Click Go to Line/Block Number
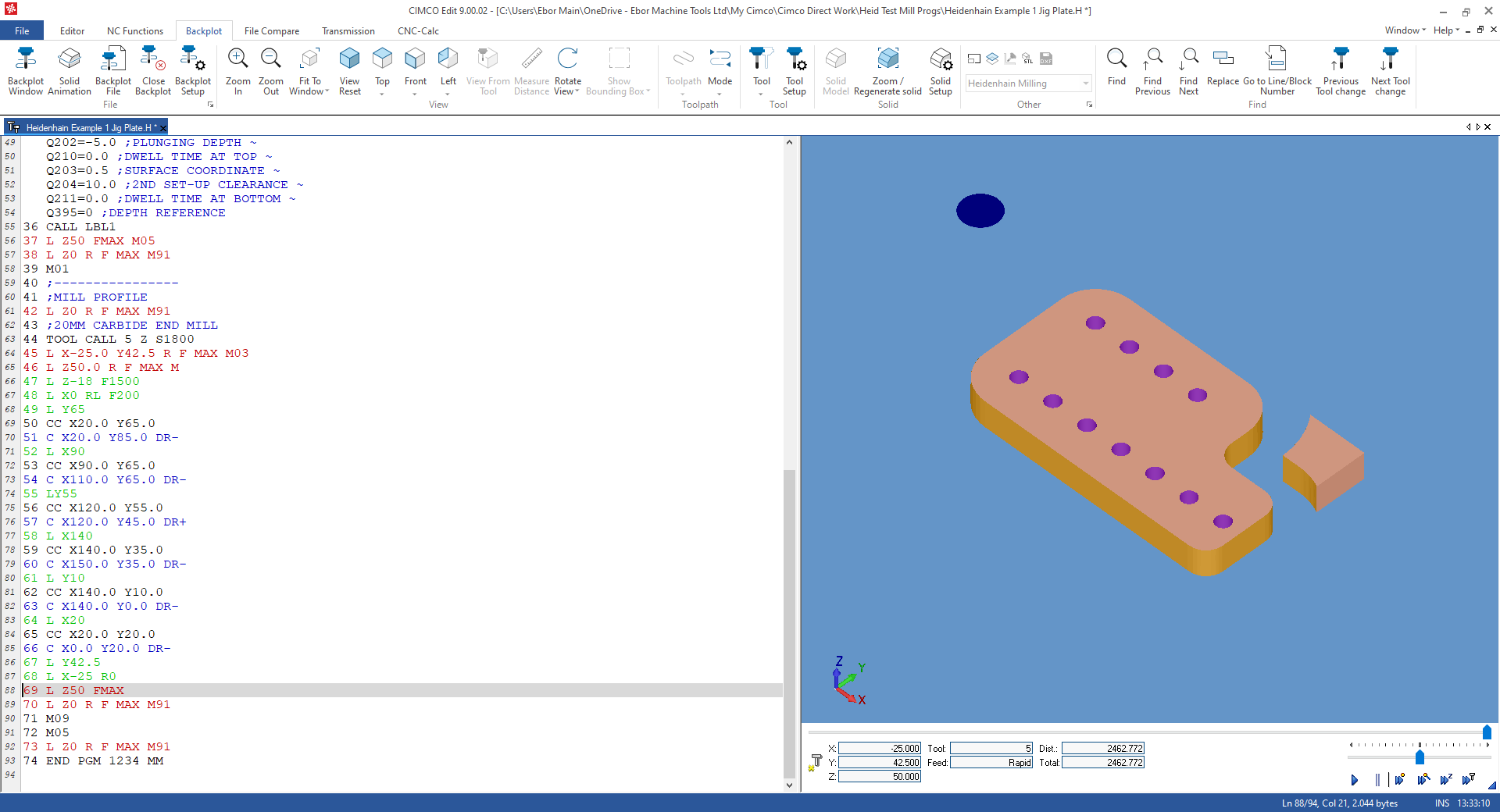Screen dimensions: 1500x812 [1277, 70]
